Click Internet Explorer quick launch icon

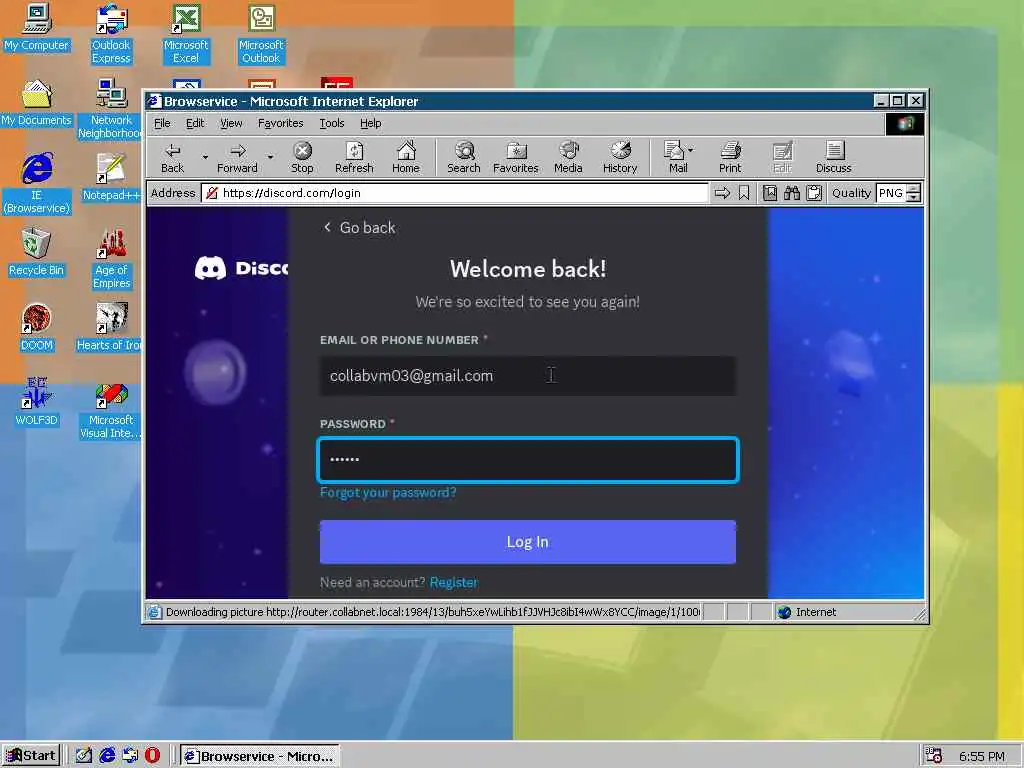pos(107,756)
